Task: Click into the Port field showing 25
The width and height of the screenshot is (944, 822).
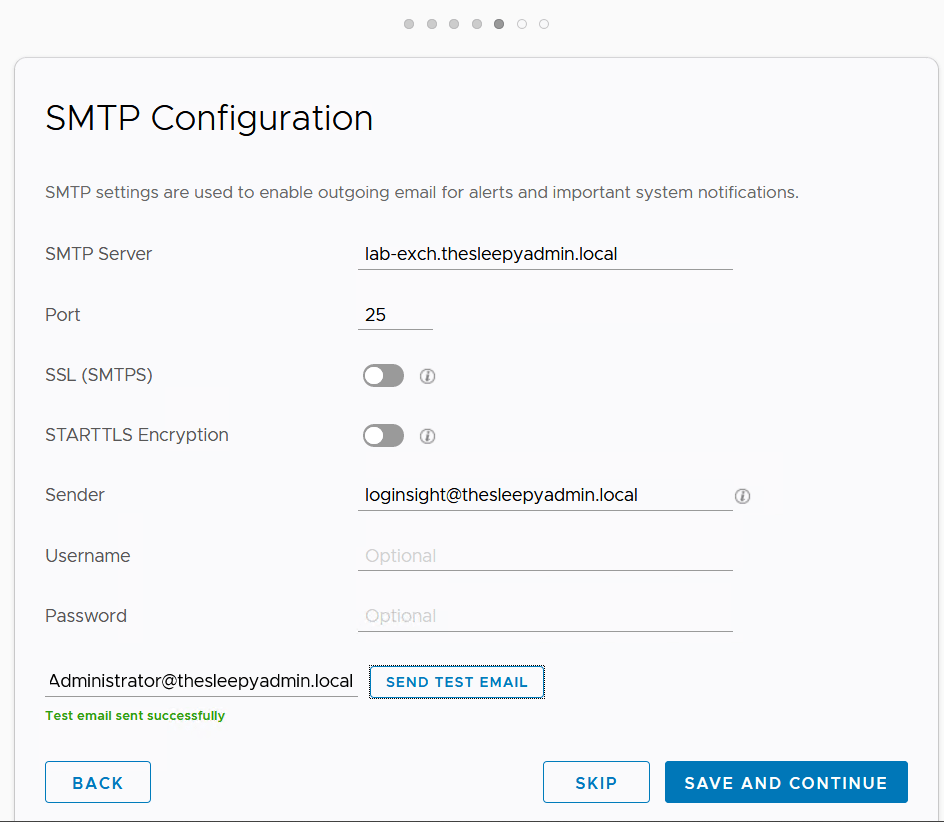Action: coord(395,315)
